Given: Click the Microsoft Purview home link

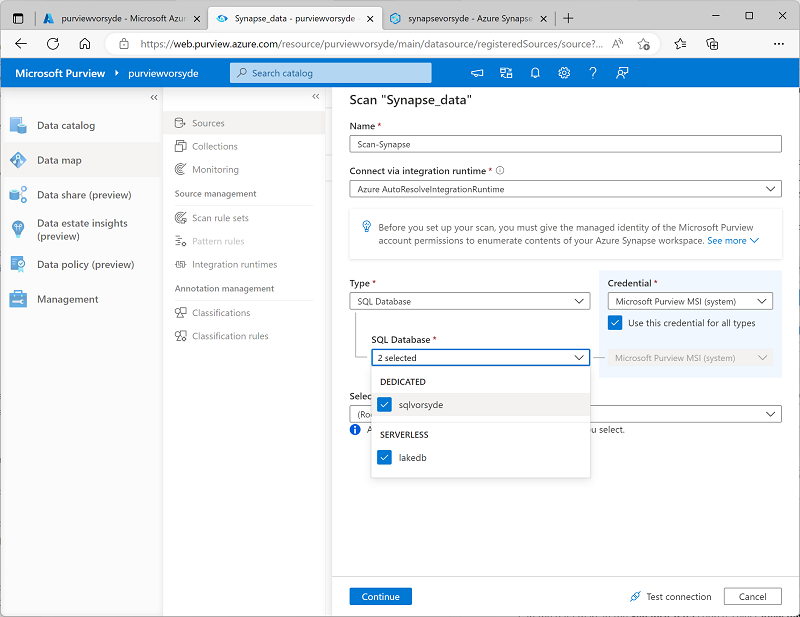Looking at the screenshot, I should point(60,73).
